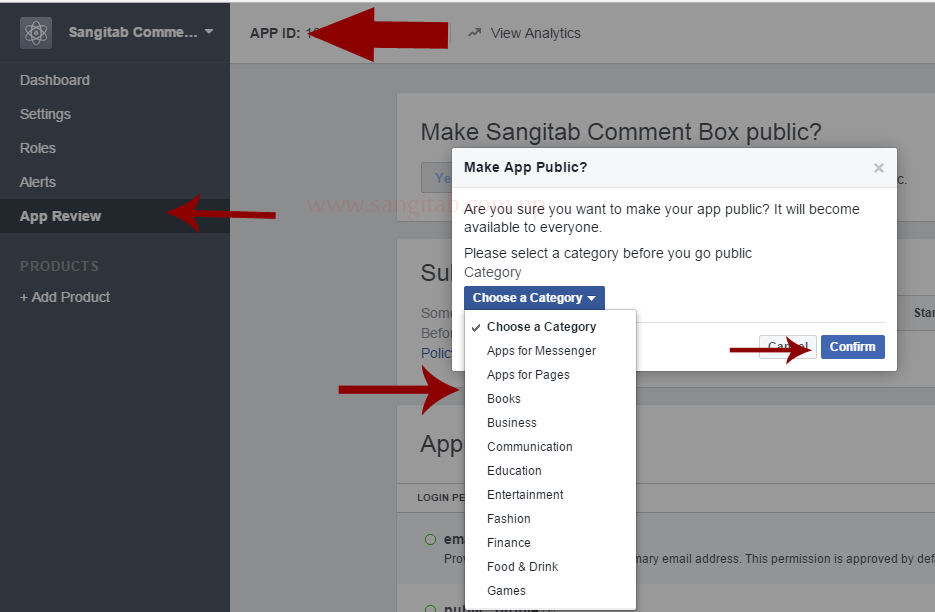Open Settings from the sidebar
The image size is (935, 612).
click(43, 114)
